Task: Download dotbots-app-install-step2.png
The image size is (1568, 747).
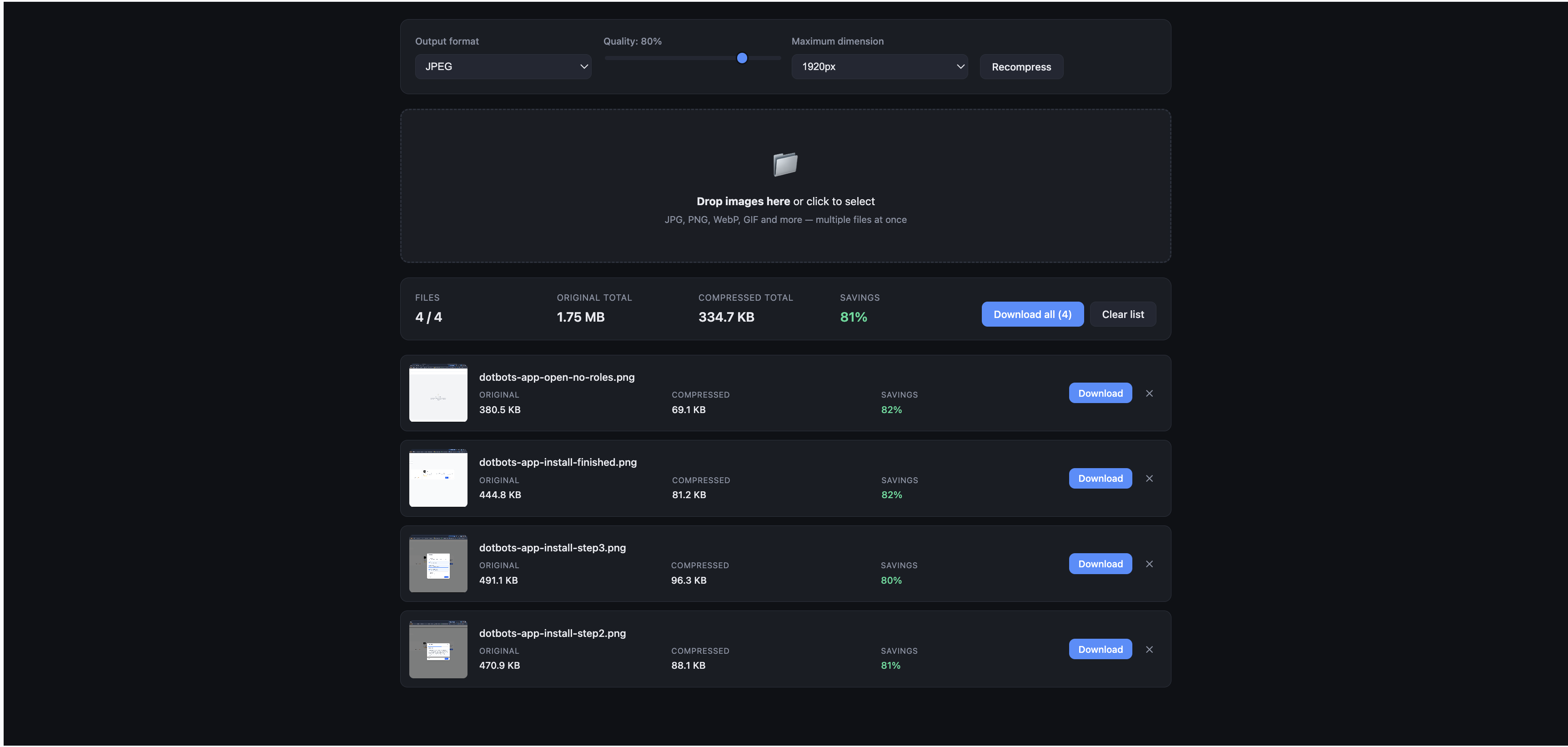Action: point(1100,649)
